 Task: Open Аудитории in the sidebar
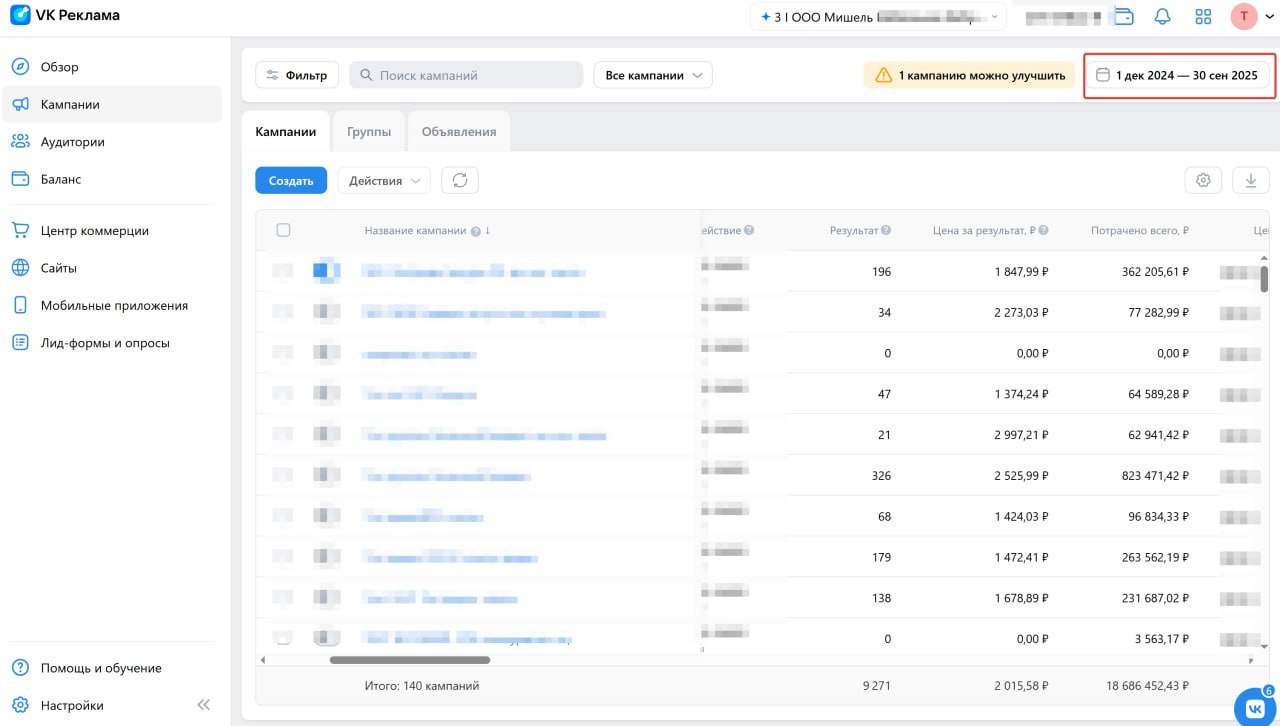coord(72,142)
